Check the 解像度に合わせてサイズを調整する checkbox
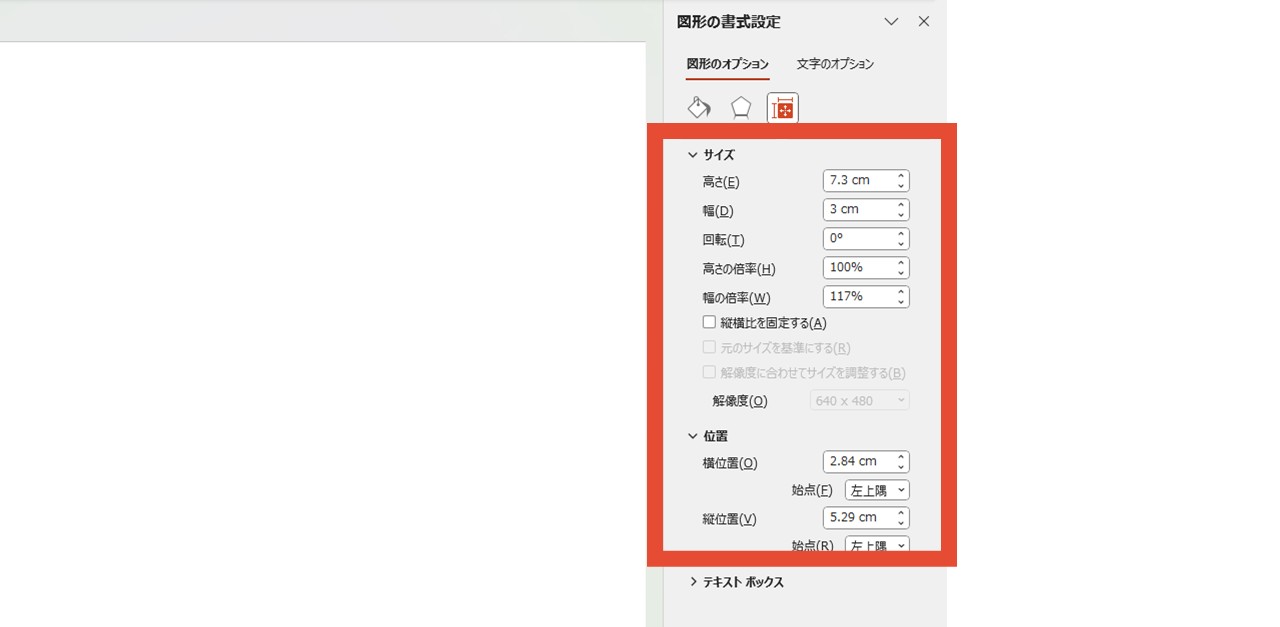 (709, 373)
